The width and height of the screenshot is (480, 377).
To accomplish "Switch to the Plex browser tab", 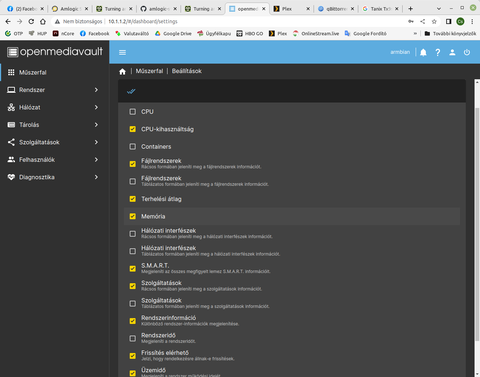I will point(292,9).
